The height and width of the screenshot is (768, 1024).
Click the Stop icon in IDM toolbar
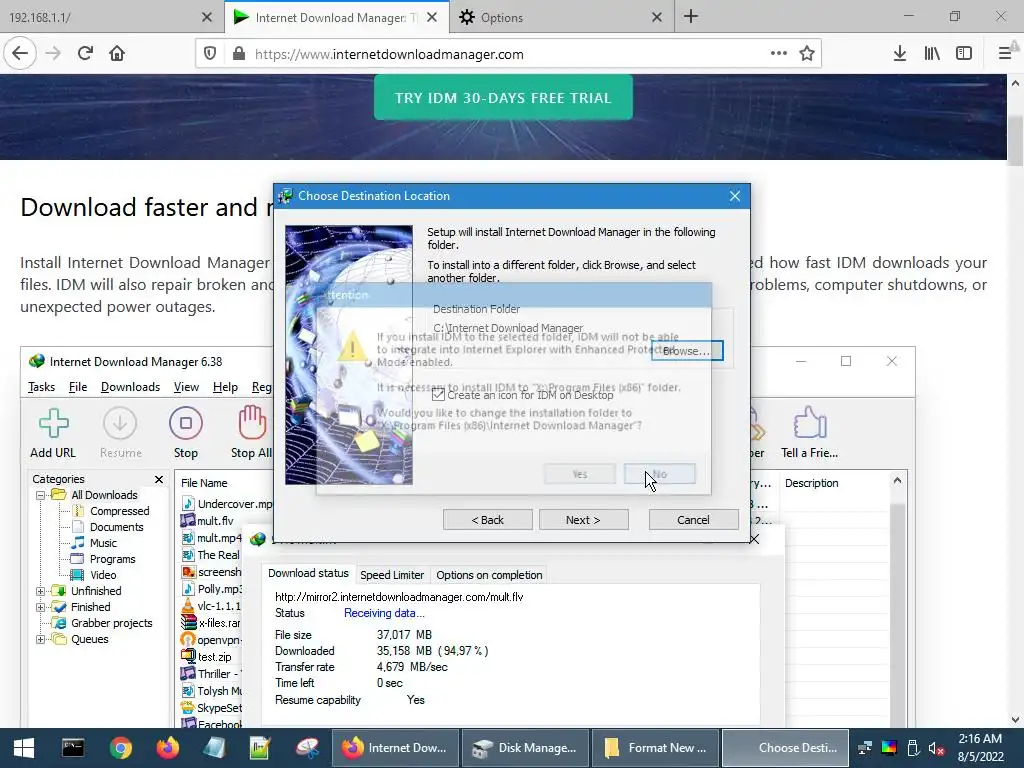(185, 424)
